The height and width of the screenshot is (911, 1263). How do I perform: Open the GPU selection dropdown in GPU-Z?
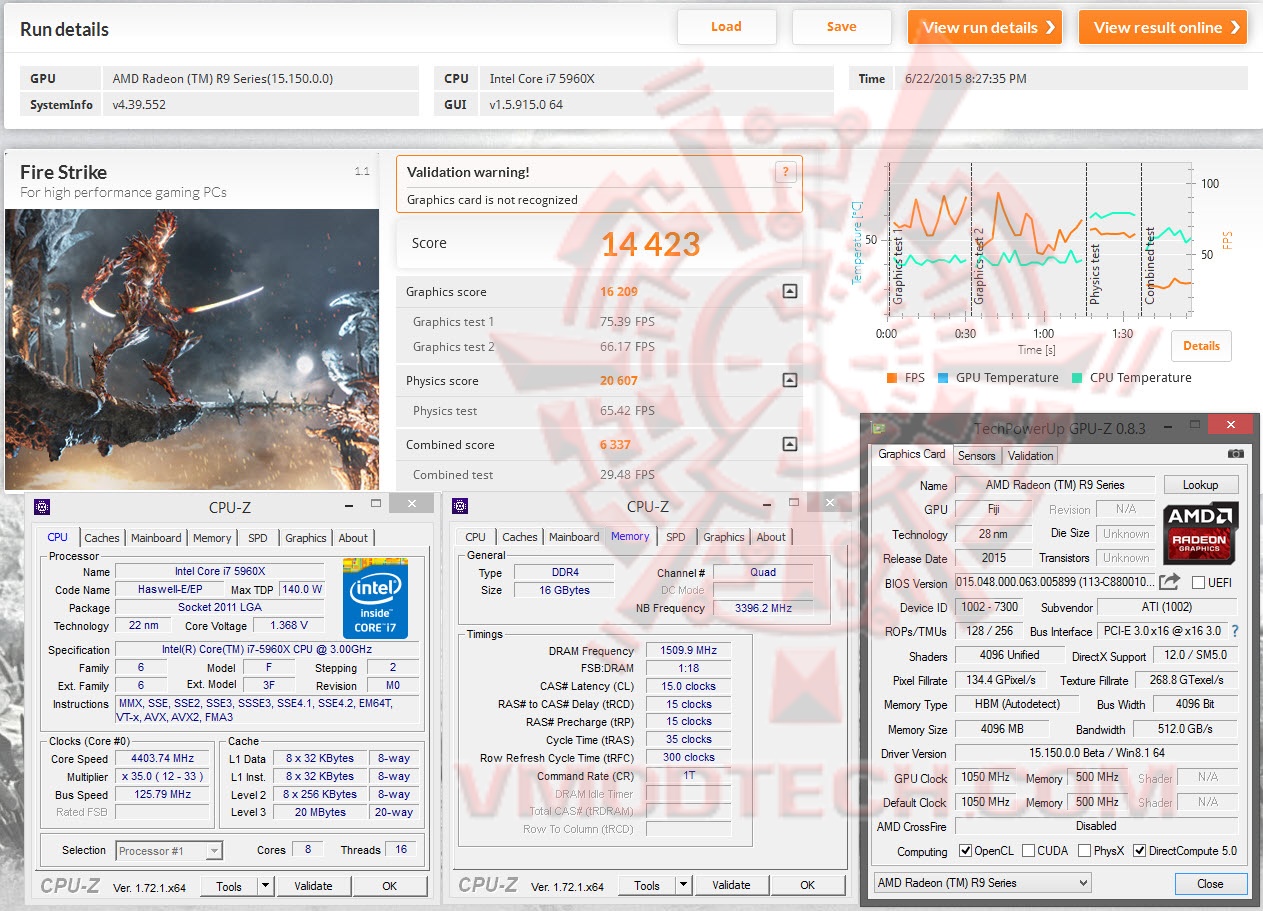tap(982, 883)
